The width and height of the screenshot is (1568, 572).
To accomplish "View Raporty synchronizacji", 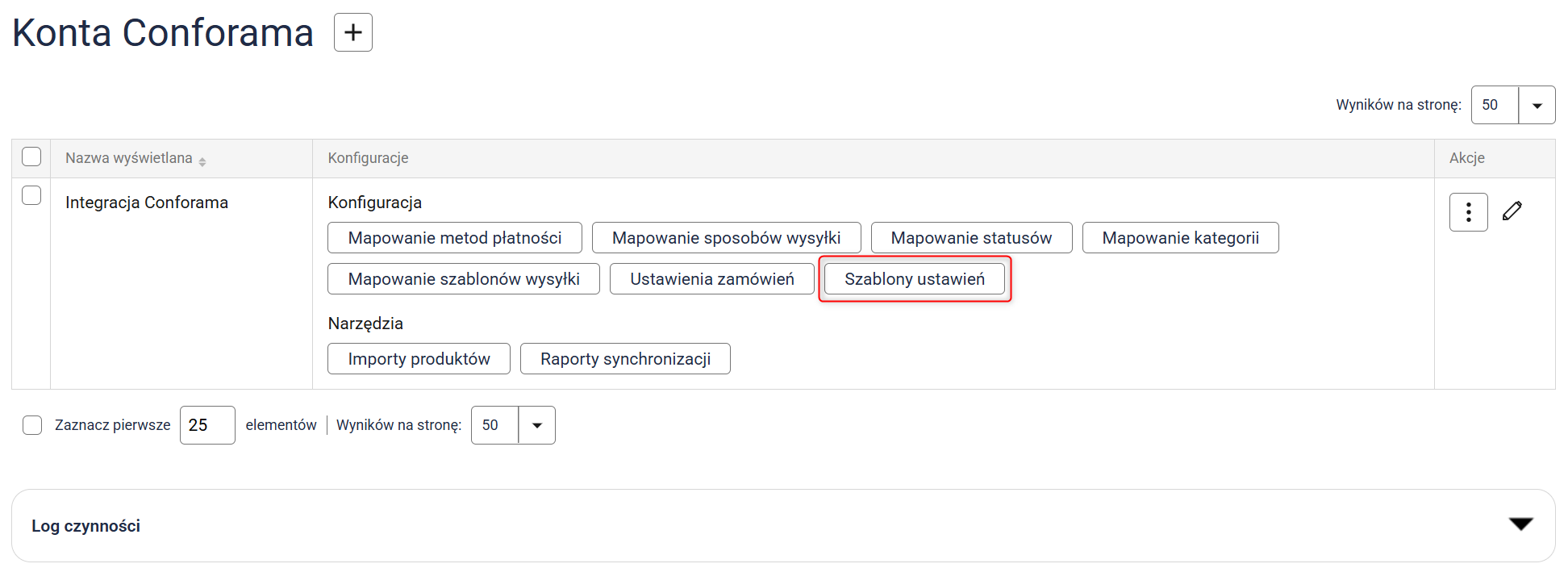I will [x=625, y=359].
